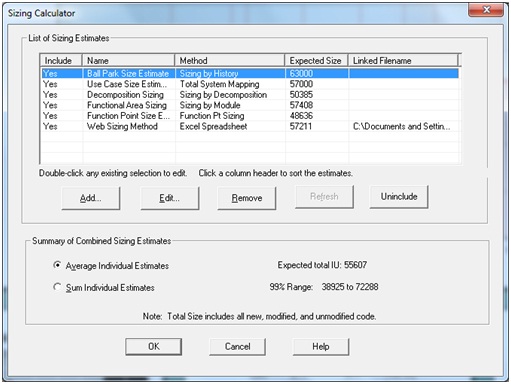Click the Total System Mapping method cell
The height and width of the screenshot is (384, 511).
pos(219,84)
